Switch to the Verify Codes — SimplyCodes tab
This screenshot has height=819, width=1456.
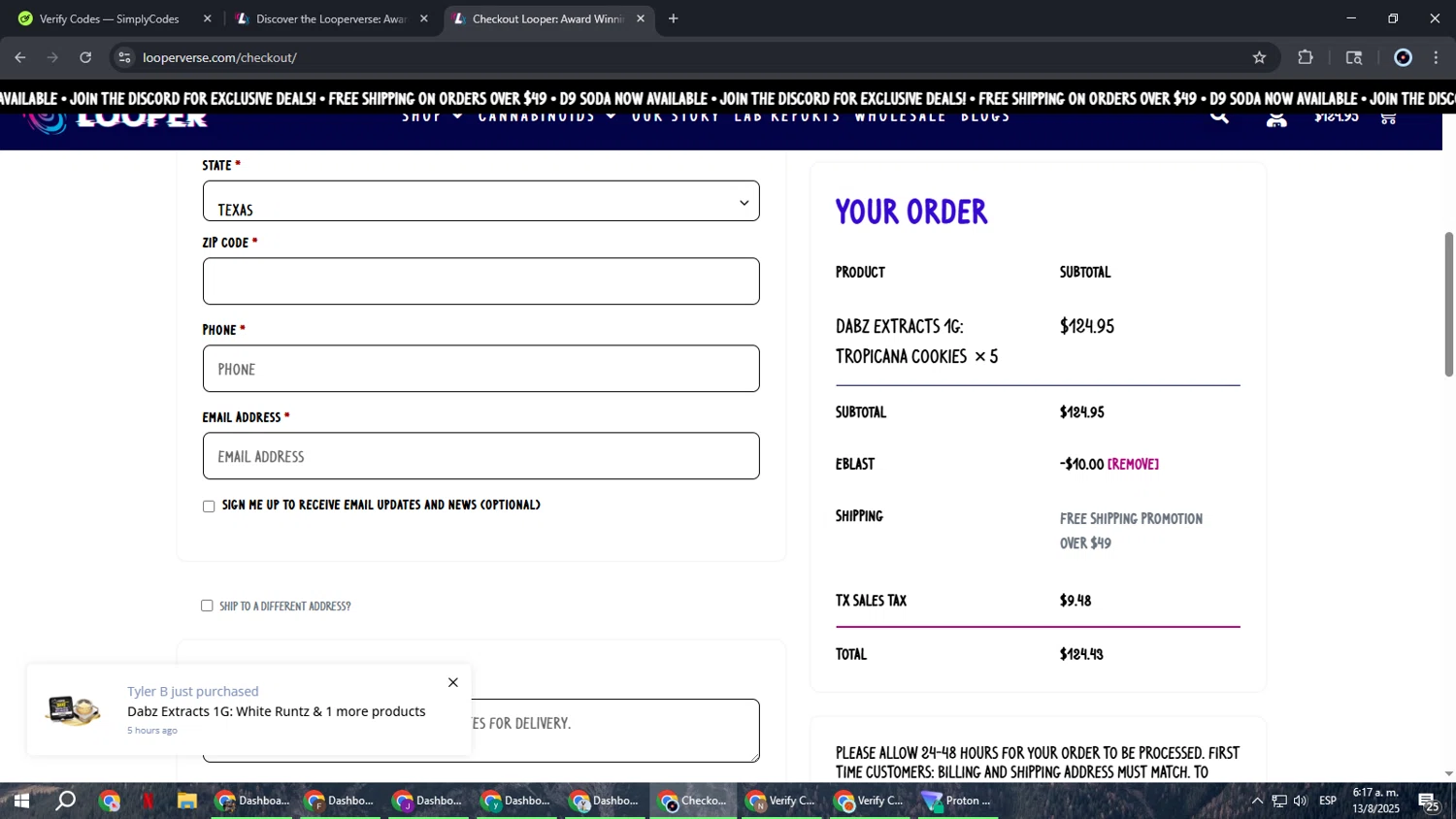[x=109, y=18]
